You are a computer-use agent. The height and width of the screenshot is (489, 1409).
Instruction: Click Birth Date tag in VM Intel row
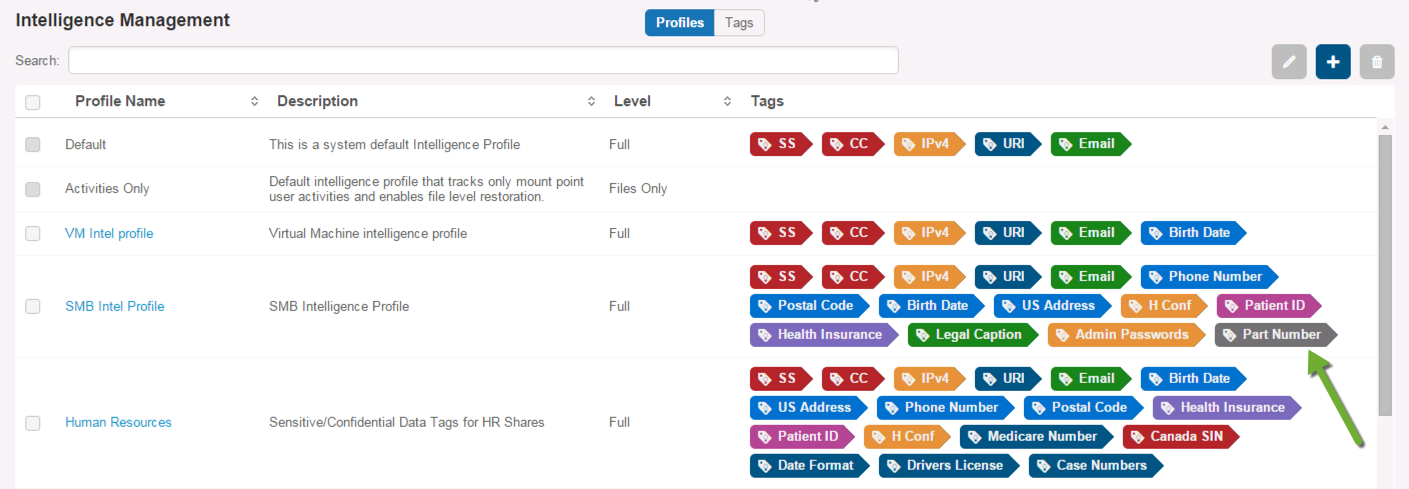click(1192, 233)
